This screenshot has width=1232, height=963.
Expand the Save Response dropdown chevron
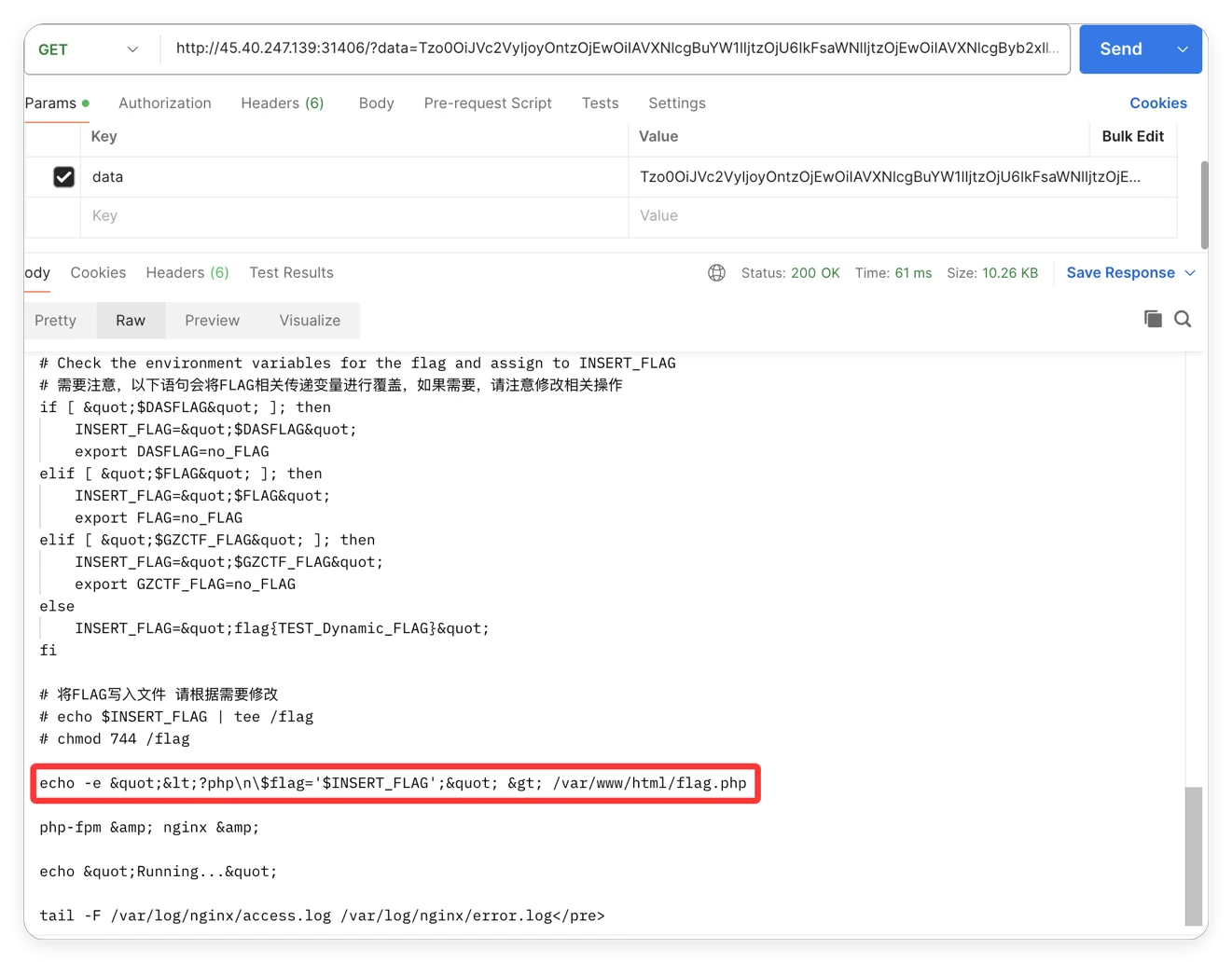point(1190,273)
